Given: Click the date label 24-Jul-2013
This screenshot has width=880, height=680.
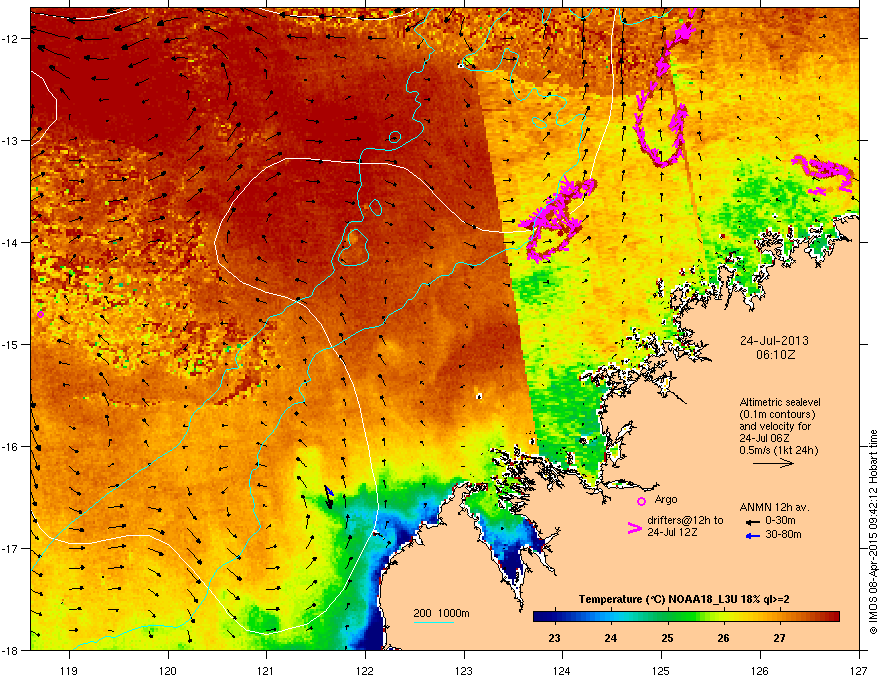Looking at the screenshot, I should 774,341.
